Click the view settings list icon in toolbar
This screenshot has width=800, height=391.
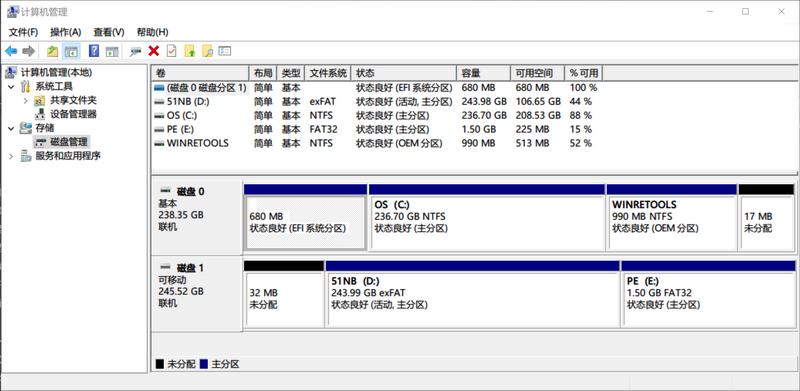(225, 51)
